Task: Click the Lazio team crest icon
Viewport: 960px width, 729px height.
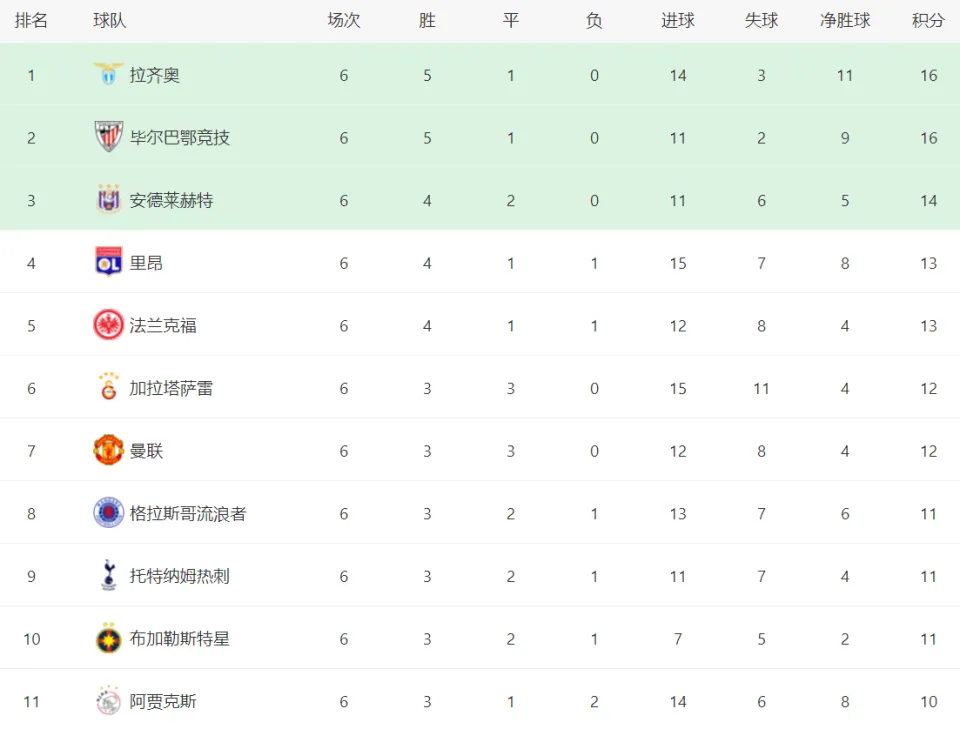Action: pyautogui.click(x=108, y=75)
